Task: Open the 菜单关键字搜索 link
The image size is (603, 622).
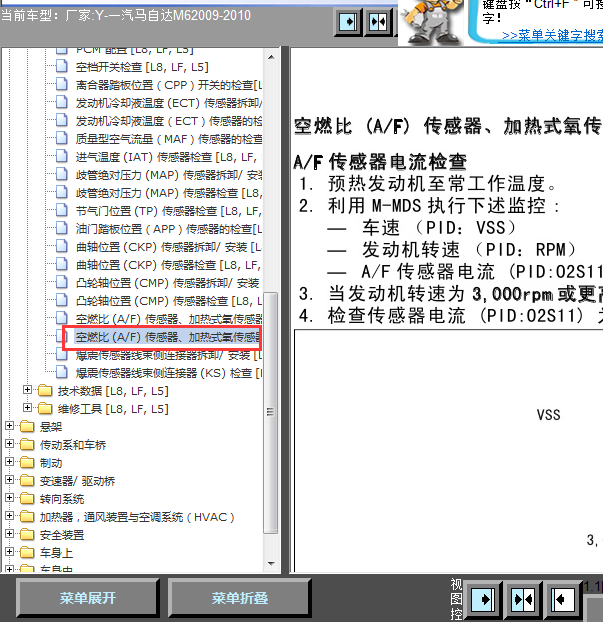Action: 552,35
